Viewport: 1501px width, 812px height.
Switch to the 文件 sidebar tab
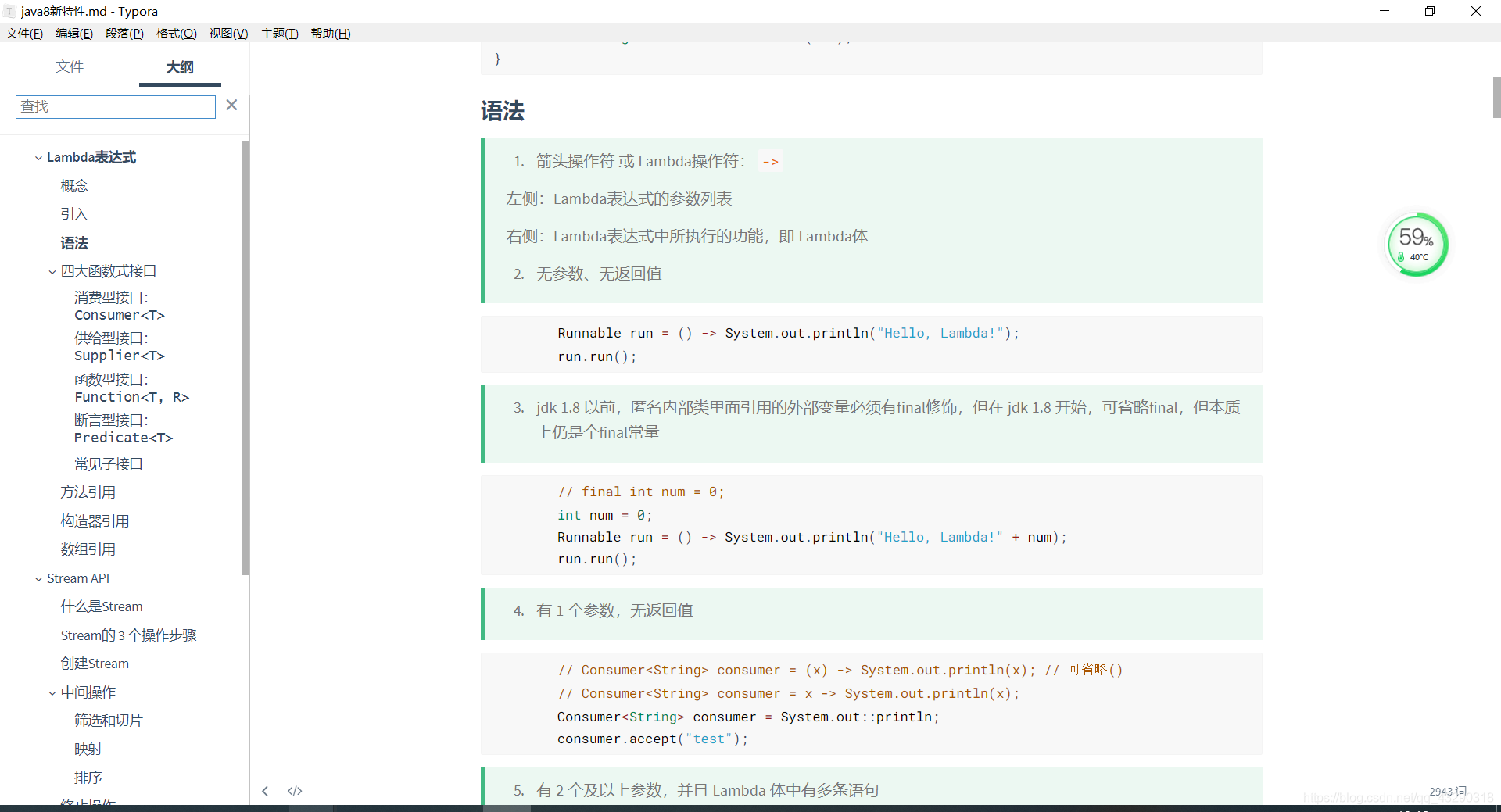click(70, 67)
